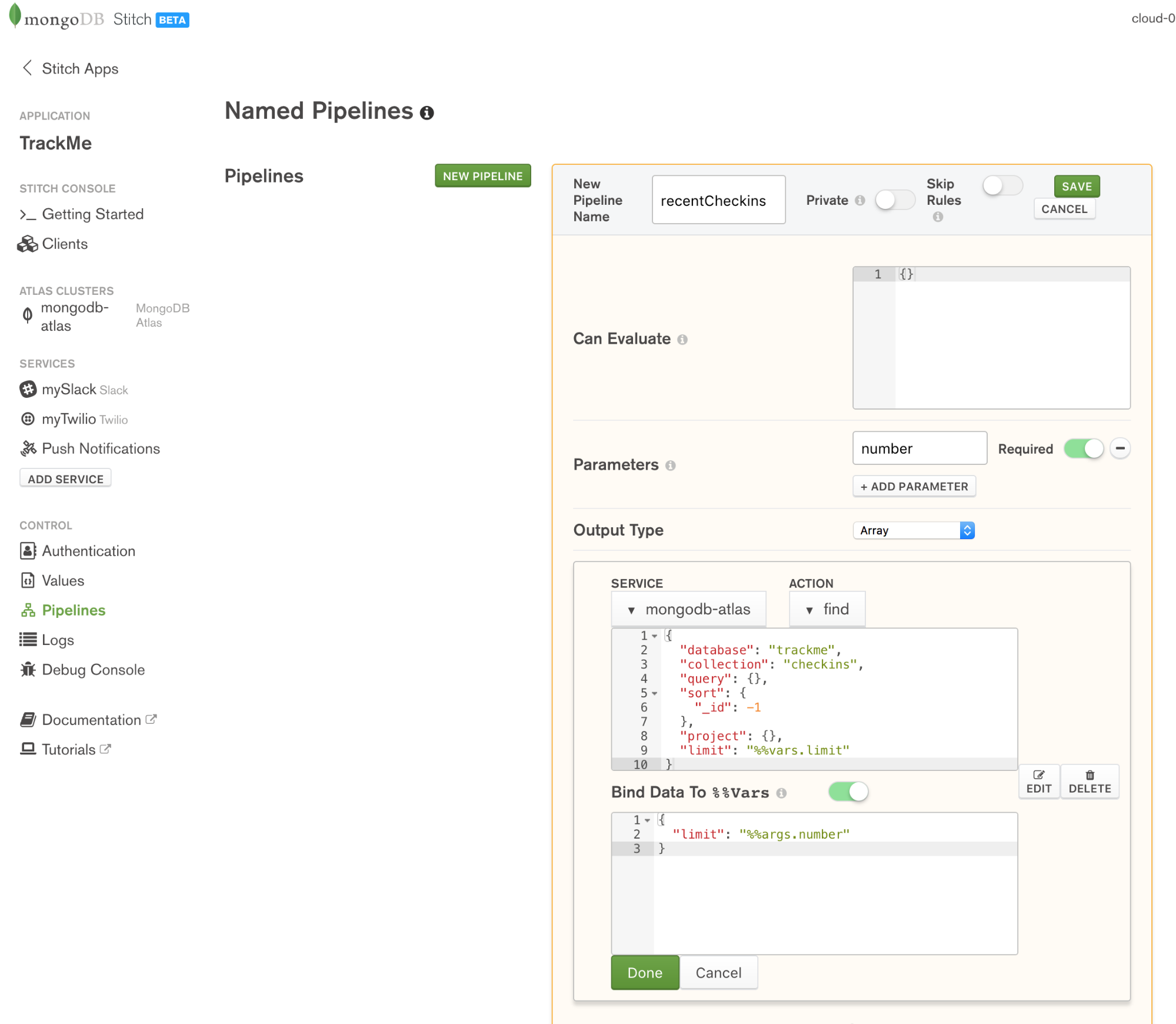Click the NEW PIPELINE button
Viewport: 1176px width, 1024px height.
click(x=482, y=175)
